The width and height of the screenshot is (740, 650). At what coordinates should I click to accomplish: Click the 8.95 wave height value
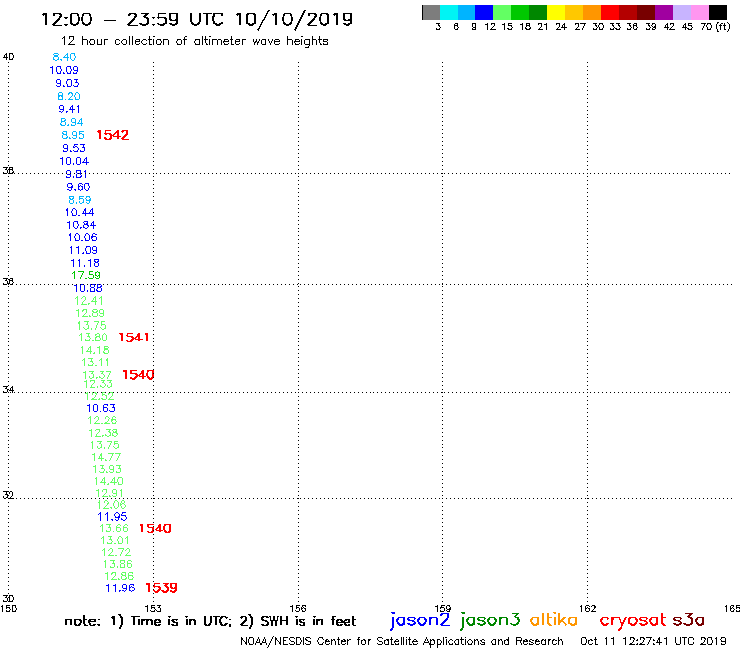point(73,135)
